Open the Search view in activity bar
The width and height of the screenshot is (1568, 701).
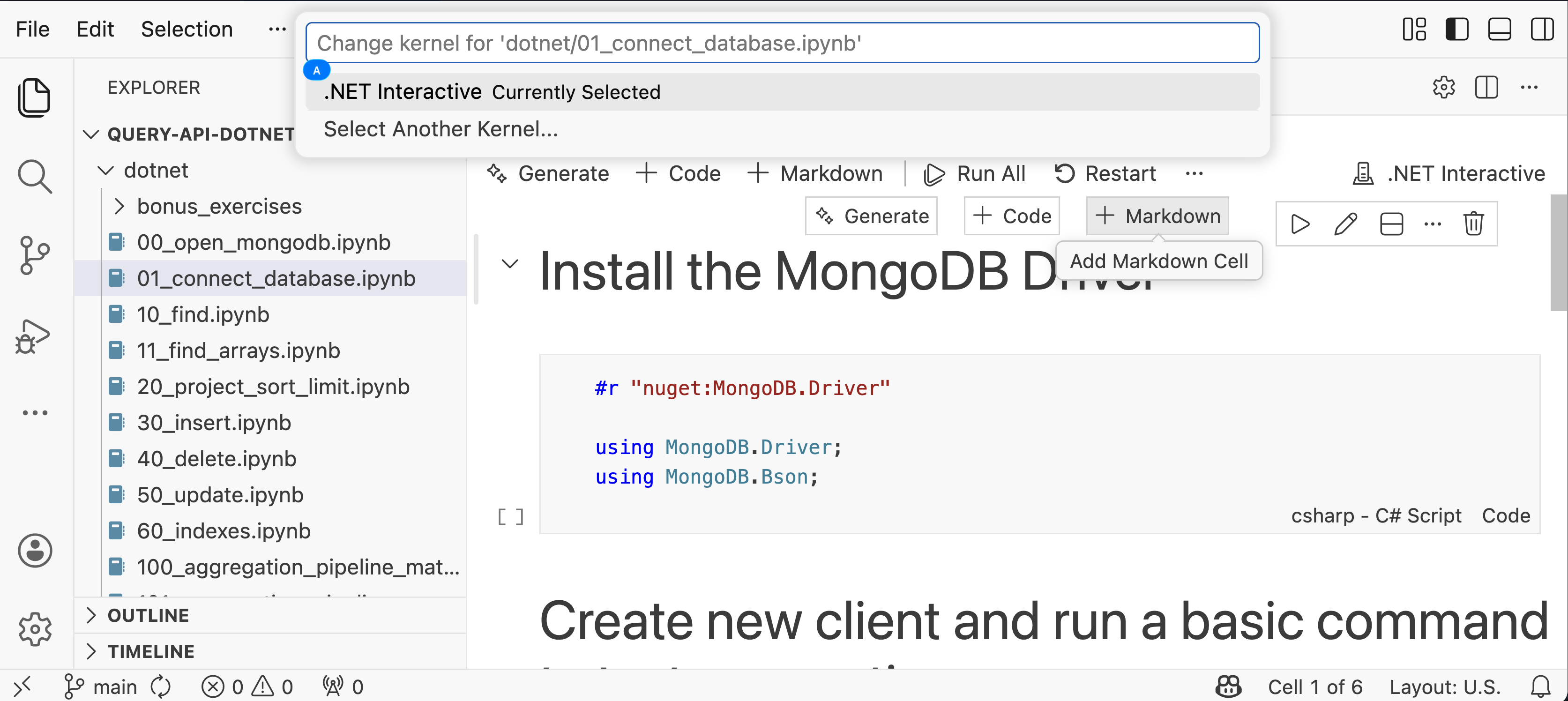click(34, 177)
